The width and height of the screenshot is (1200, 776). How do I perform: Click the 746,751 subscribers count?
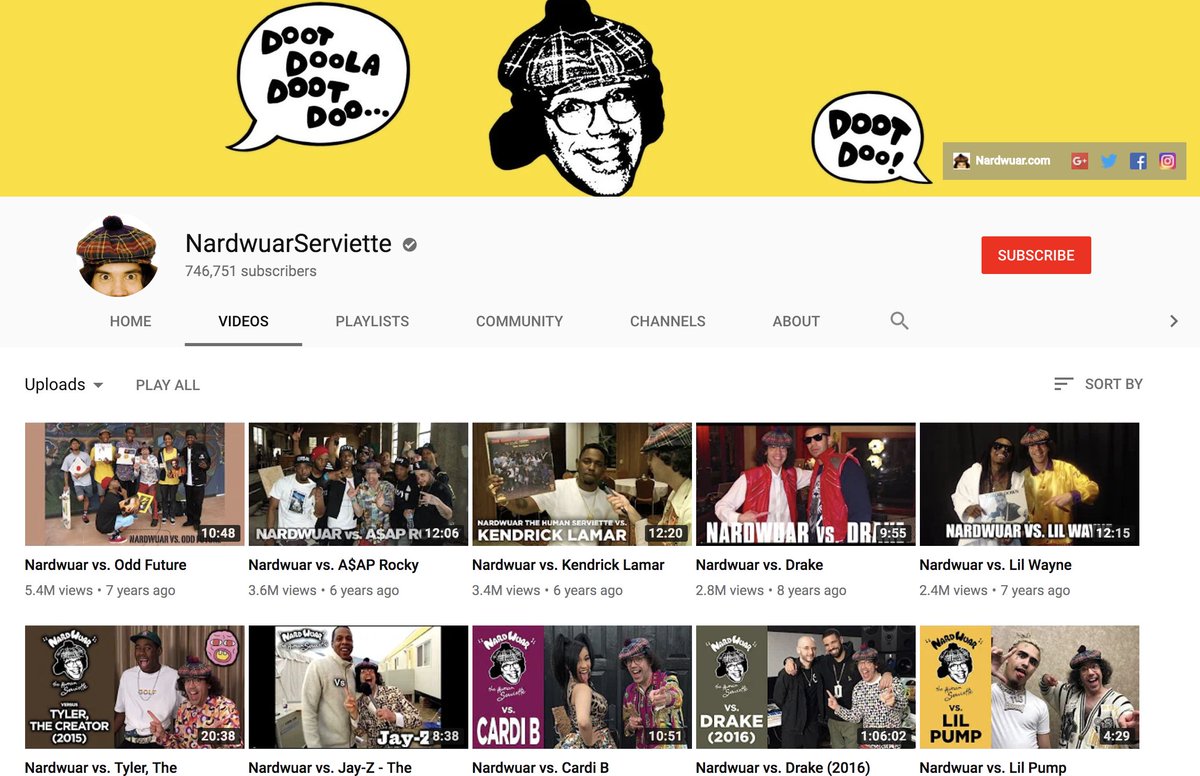click(251, 271)
